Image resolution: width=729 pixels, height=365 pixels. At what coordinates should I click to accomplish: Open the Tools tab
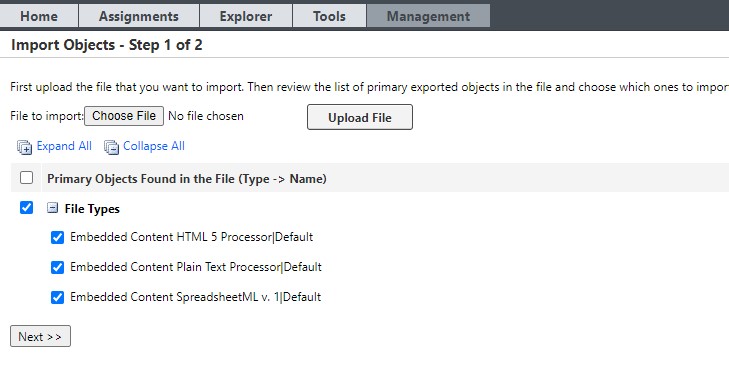click(329, 16)
